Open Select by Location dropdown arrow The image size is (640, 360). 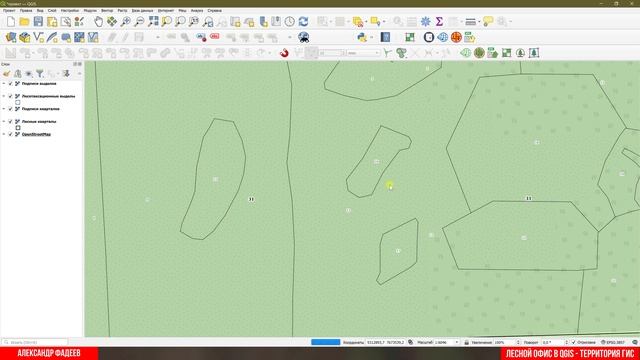pos(384,22)
